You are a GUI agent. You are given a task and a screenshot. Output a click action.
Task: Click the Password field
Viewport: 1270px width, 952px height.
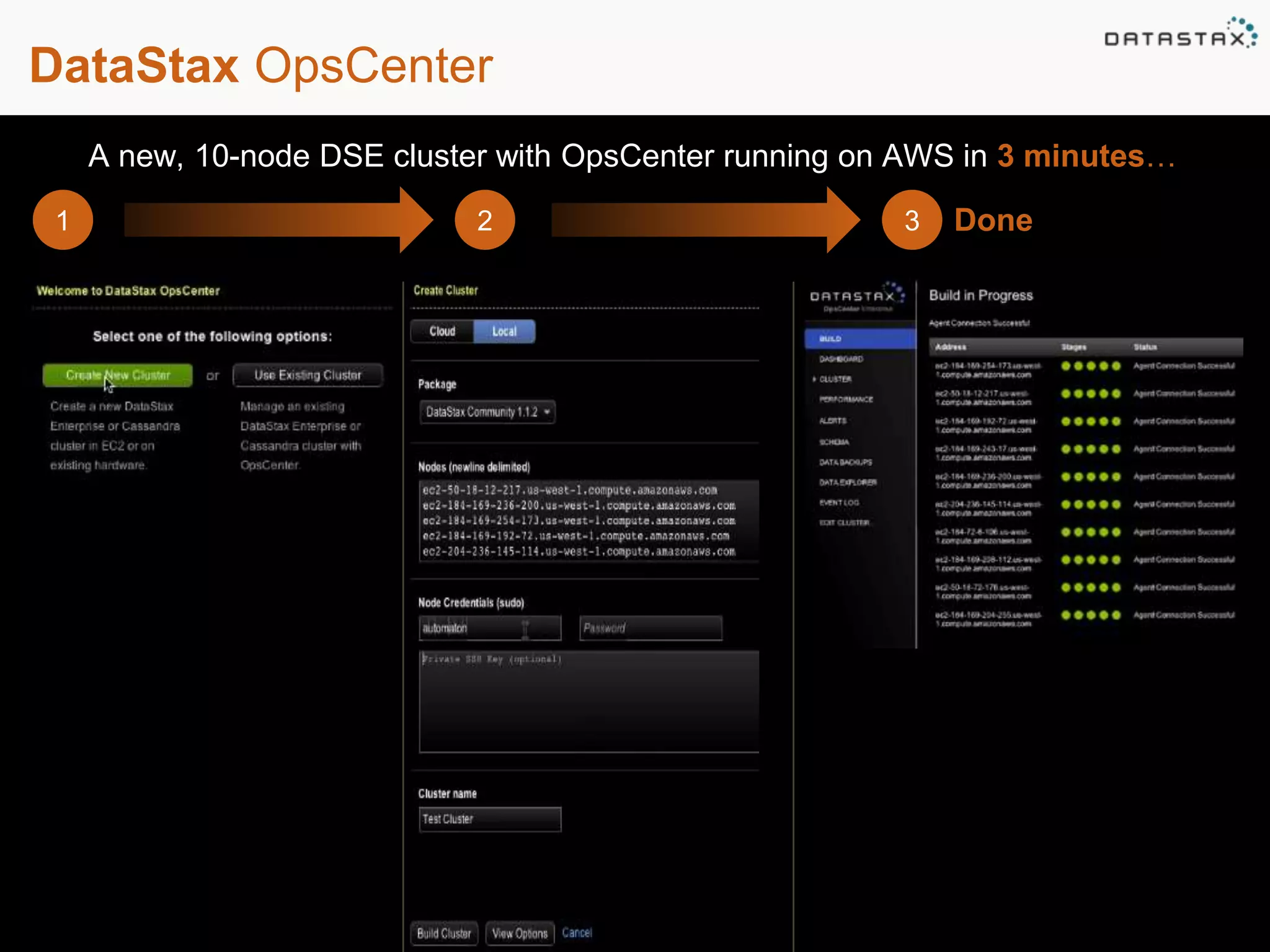click(x=651, y=628)
